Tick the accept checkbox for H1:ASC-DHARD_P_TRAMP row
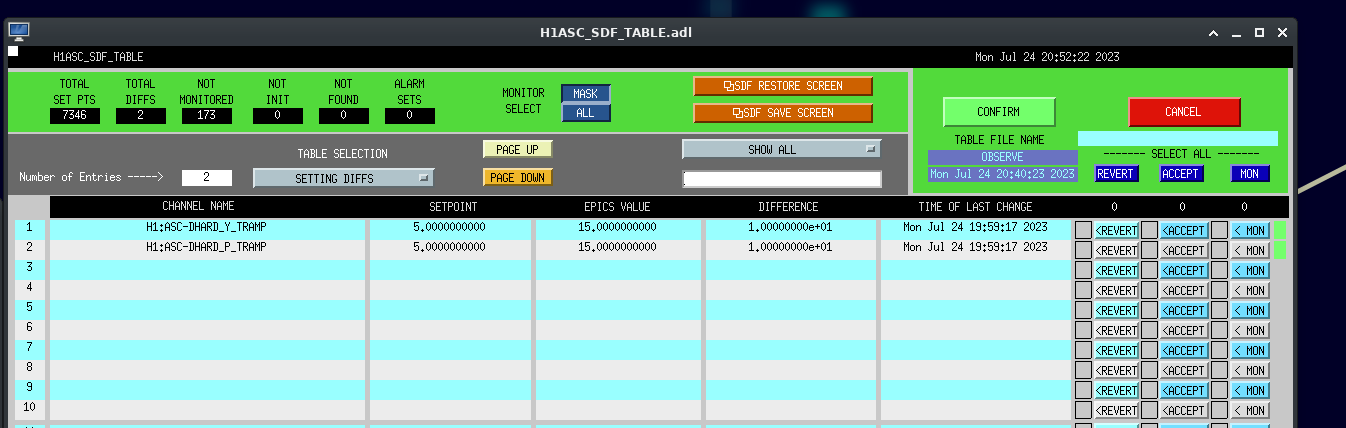This screenshot has height=428, width=1346. [x=1150, y=250]
